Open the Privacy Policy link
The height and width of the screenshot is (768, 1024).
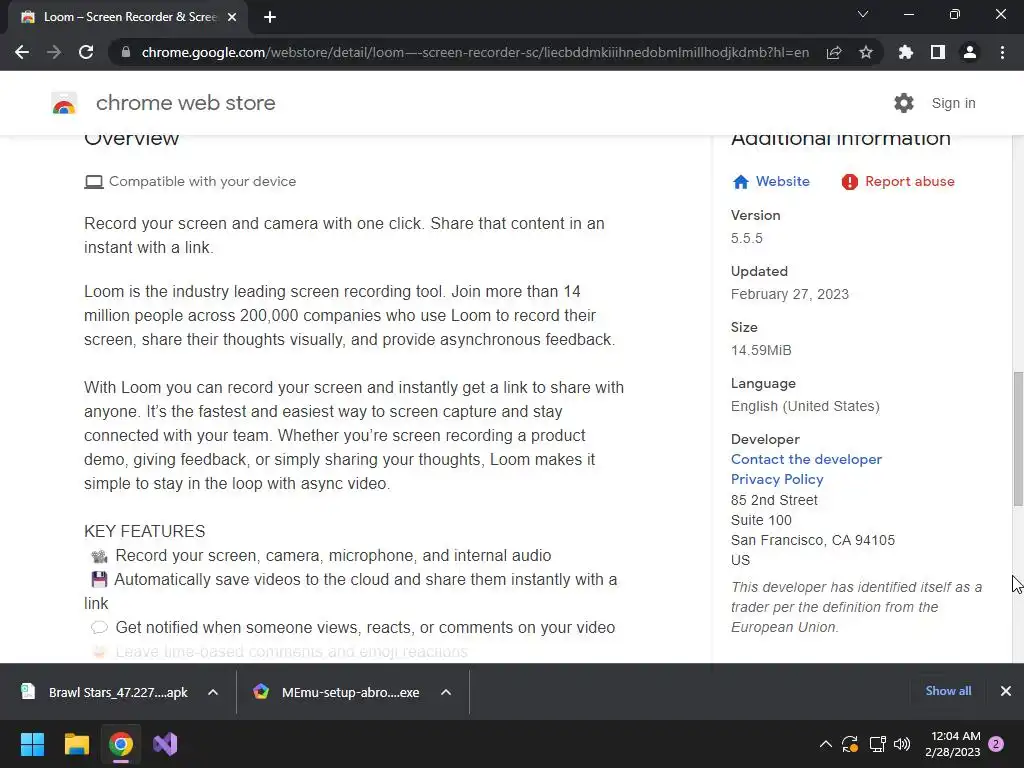point(776,479)
